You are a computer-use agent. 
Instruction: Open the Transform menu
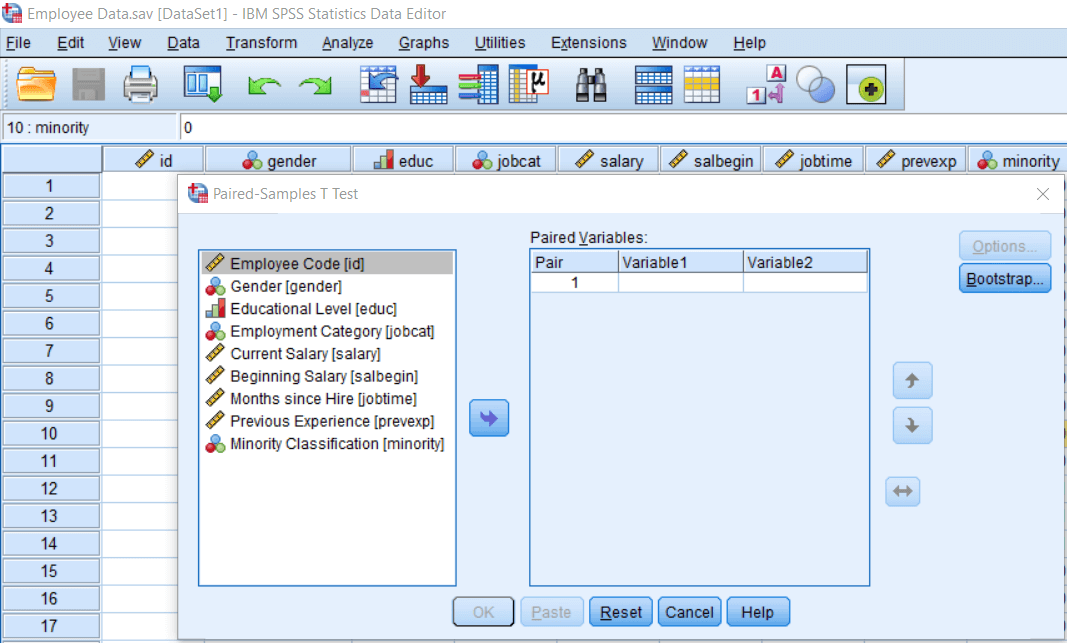click(261, 43)
